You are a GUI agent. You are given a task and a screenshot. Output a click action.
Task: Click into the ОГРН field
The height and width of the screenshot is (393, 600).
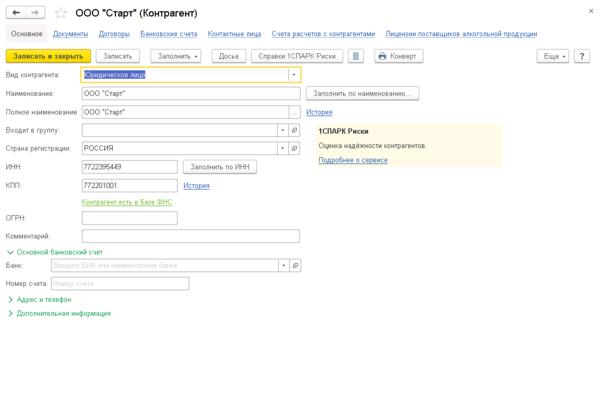pyautogui.click(x=130, y=218)
